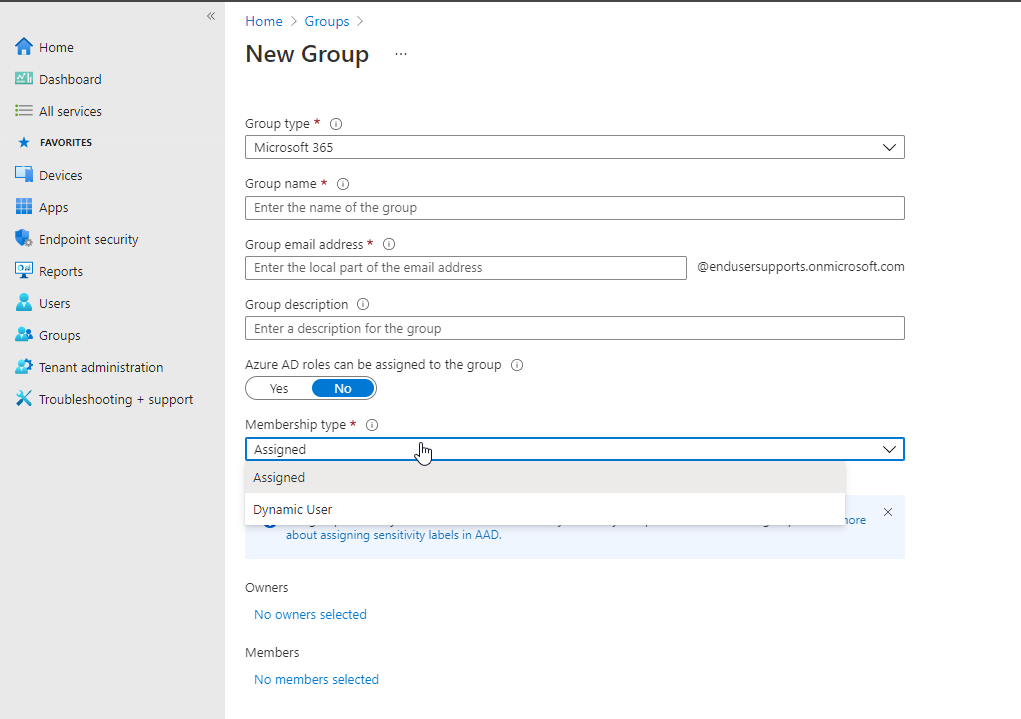1021x719 pixels.
Task: Click the Group type dropdown chevron
Action: (x=889, y=147)
